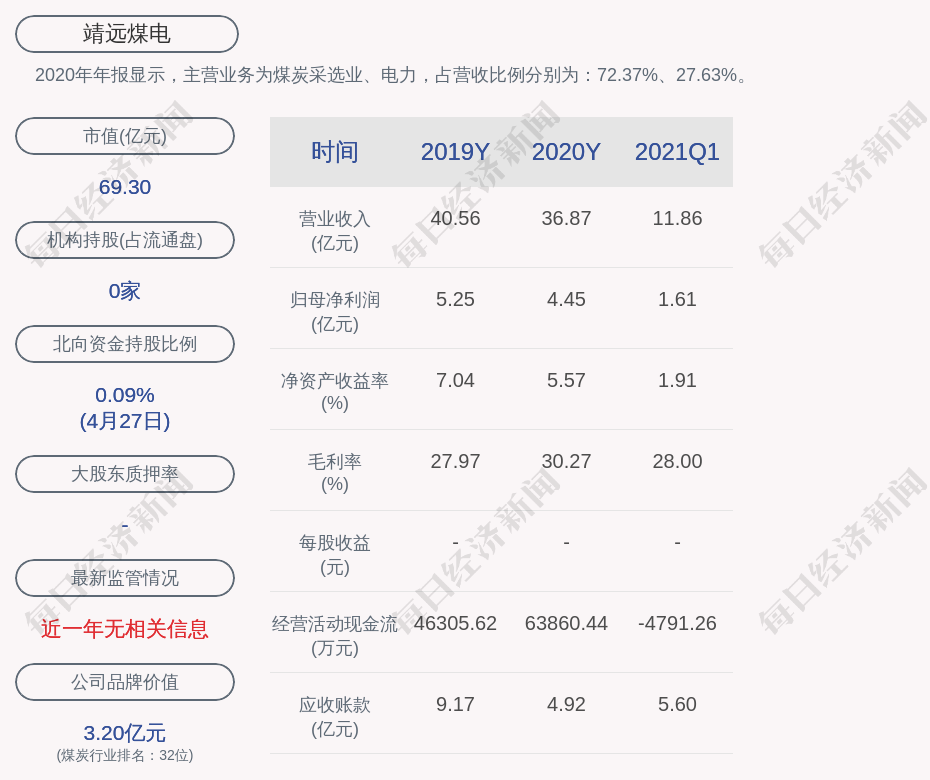Click the 69.30 market value figure
This screenshot has width=930, height=780.
pyautogui.click(x=125, y=187)
